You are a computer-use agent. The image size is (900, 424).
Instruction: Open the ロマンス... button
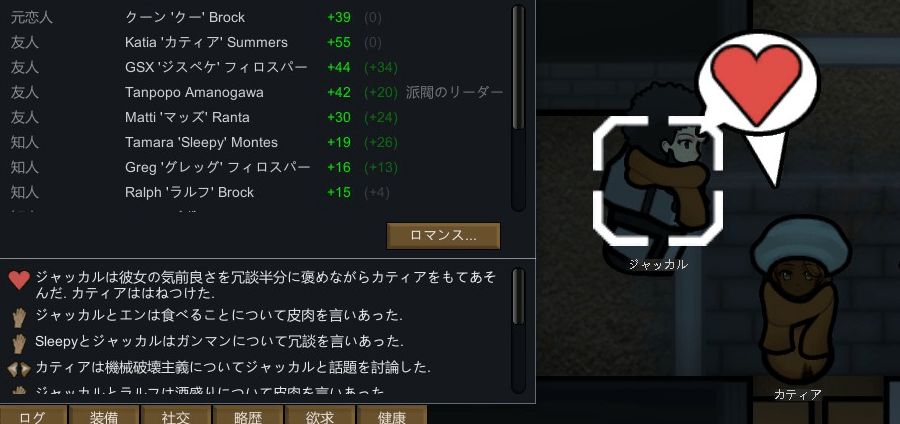pyautogui.click(x=443, y=236)
